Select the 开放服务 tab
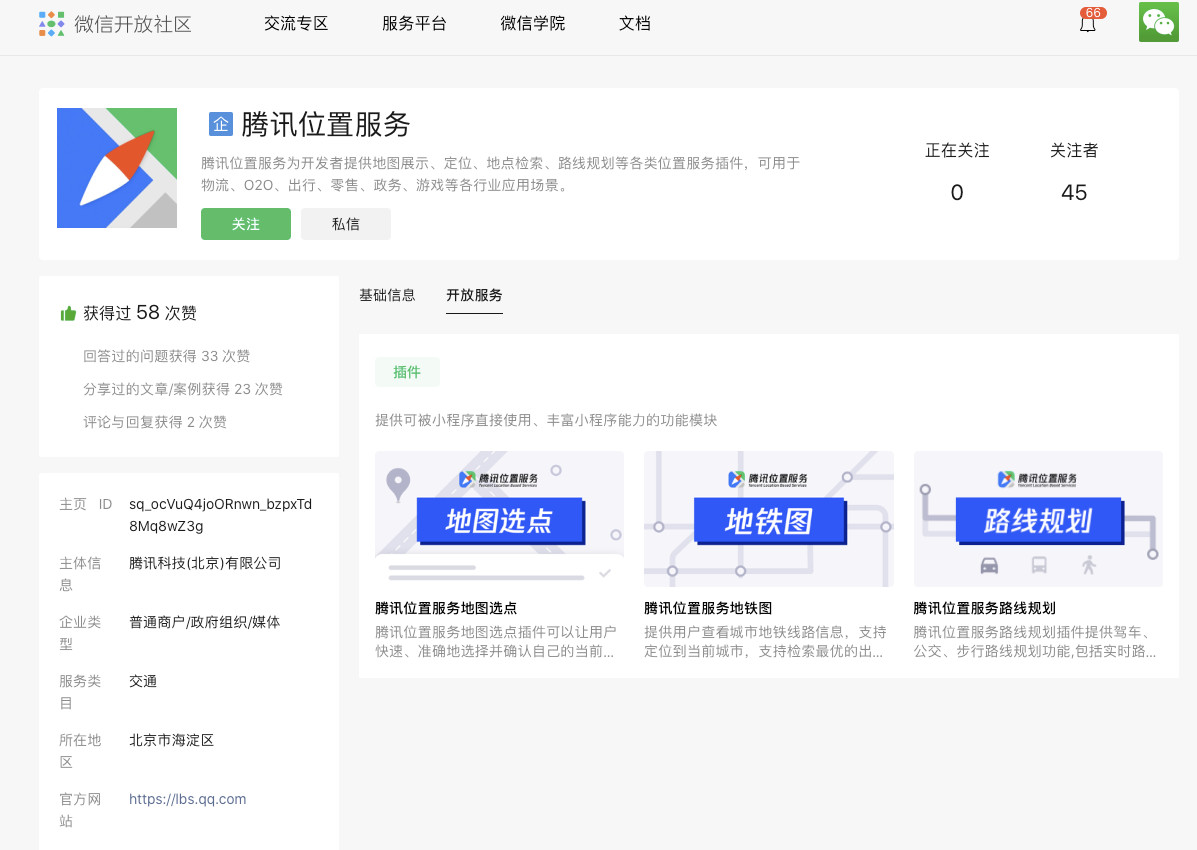 (x=474, y=296)
